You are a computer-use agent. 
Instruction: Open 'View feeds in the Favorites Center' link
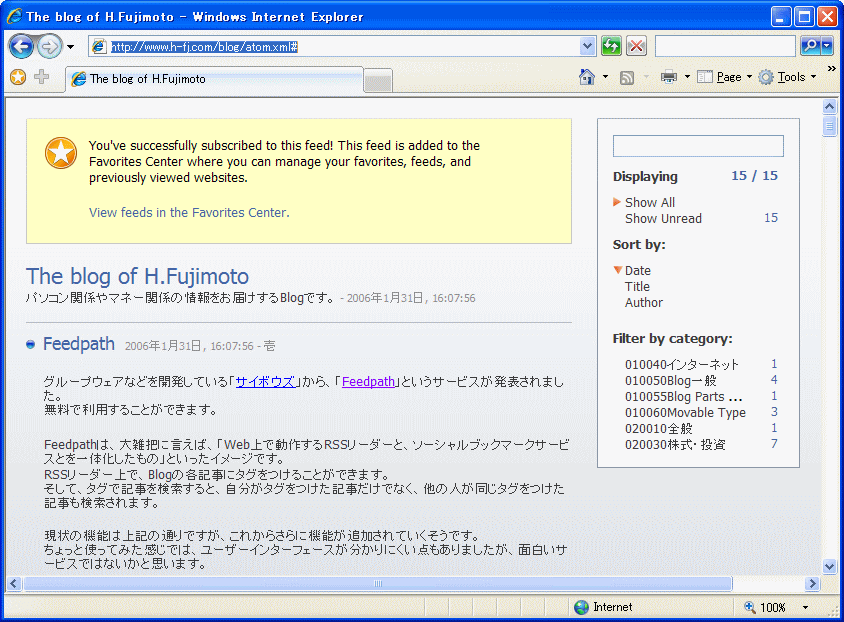point(189,213)
